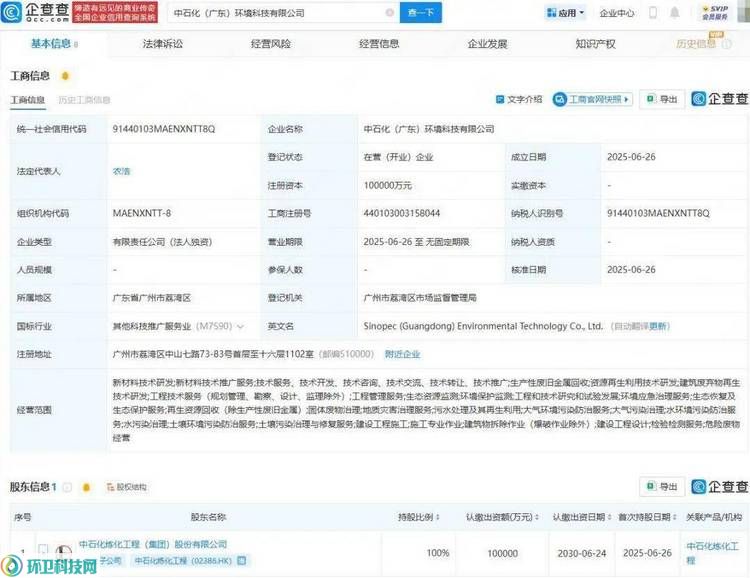This screenshot has height=578, width=750.
Task: Open the 应用 apps dropdown
Action: [x=565, y=13]
